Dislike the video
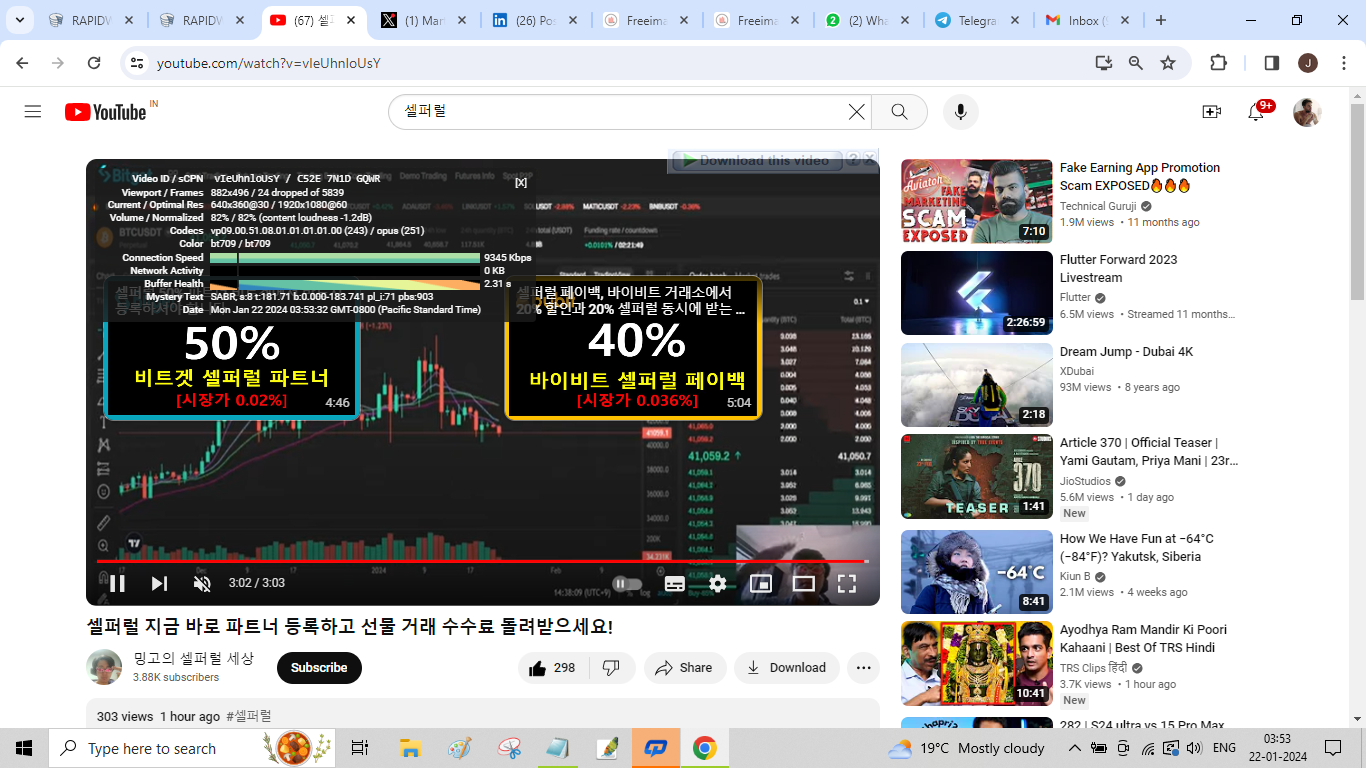Image resolution: width=1366 pixels, height=768 pixels. [x=612, y=668]
